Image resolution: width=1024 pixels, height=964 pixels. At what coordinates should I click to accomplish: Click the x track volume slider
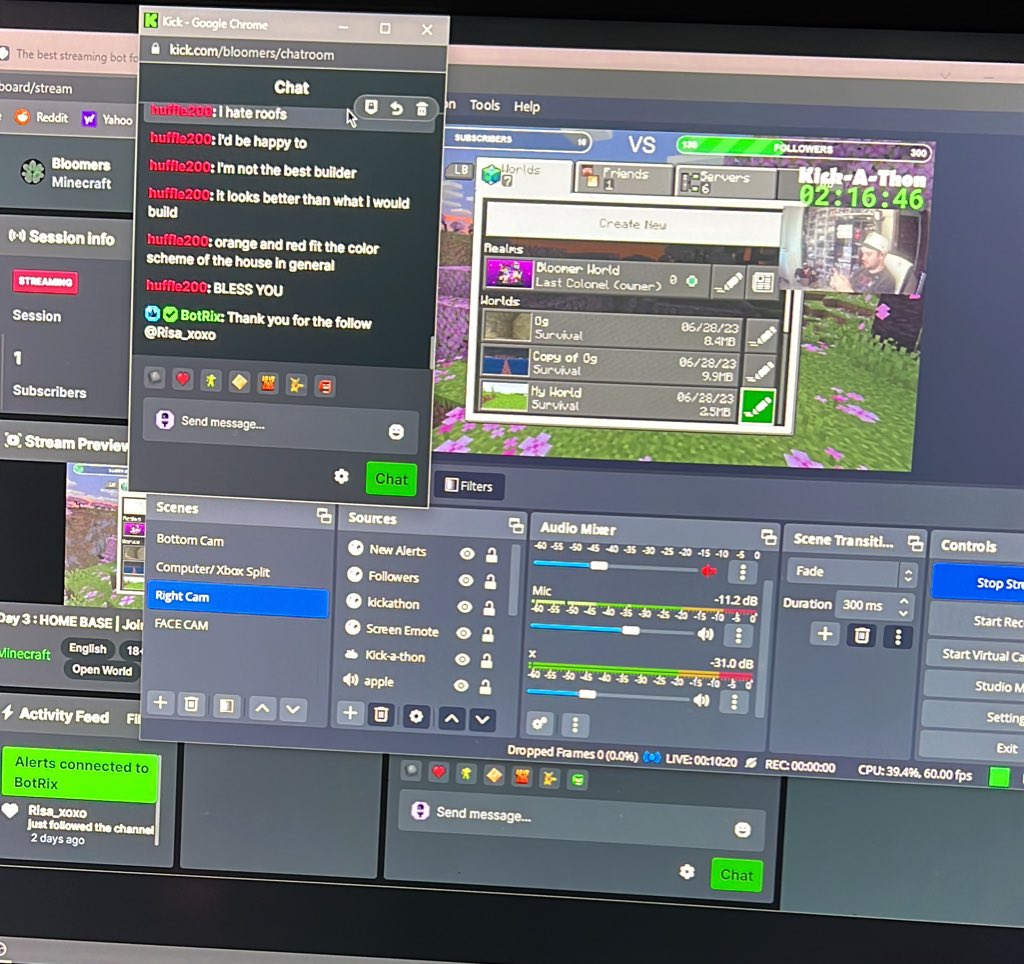[x=609, y=695]
